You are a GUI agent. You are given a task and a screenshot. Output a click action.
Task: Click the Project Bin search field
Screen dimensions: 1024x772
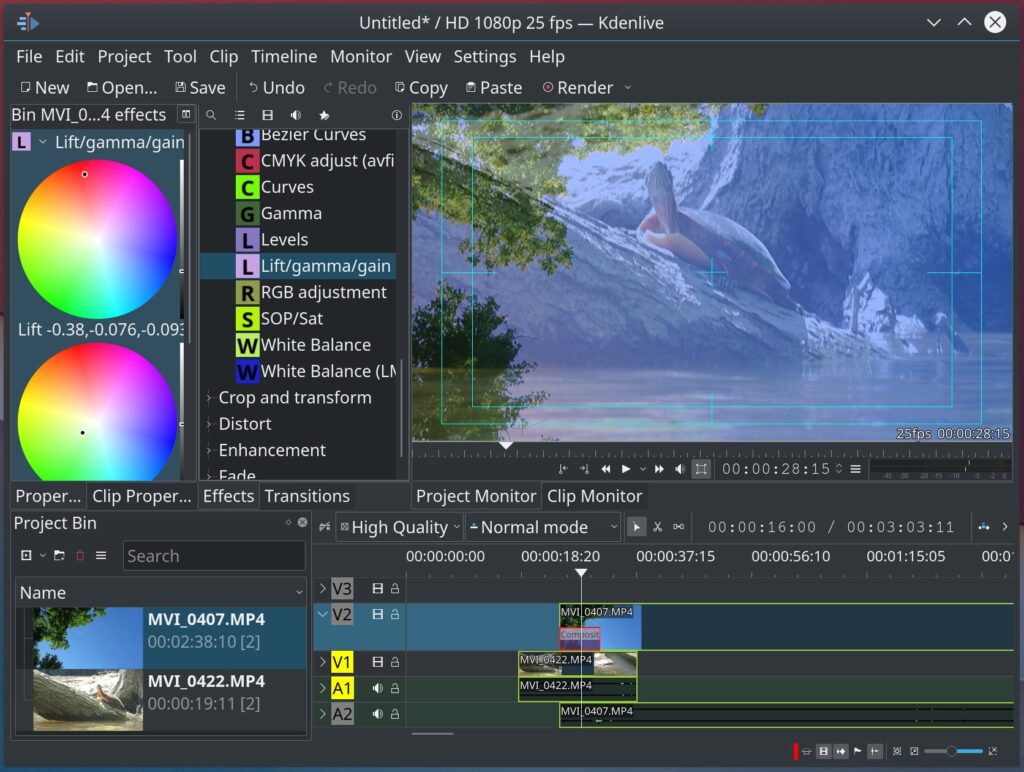point(214,556)
